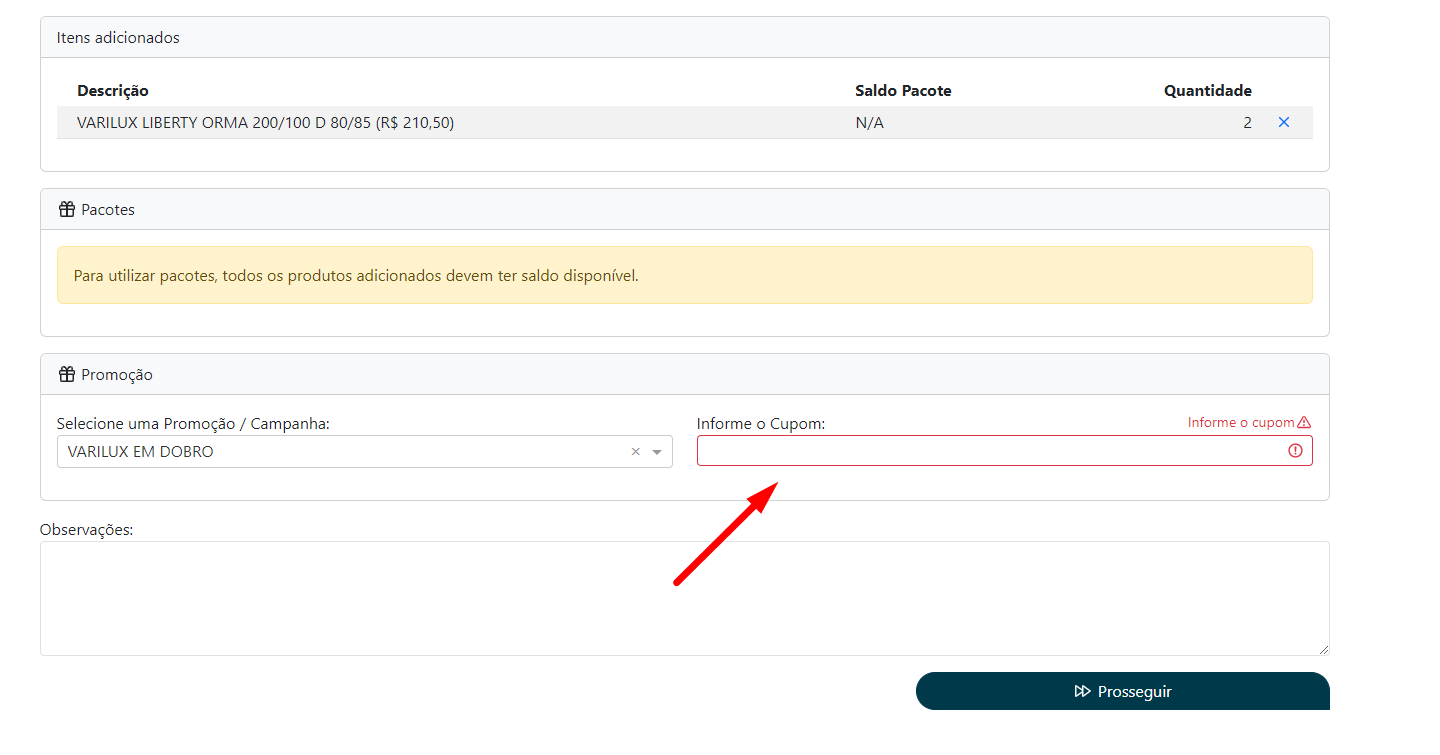Viewport: 1440px width, 755px height.
Task: Click the red Informe o cupom error text
Action: pos(1241,422)
